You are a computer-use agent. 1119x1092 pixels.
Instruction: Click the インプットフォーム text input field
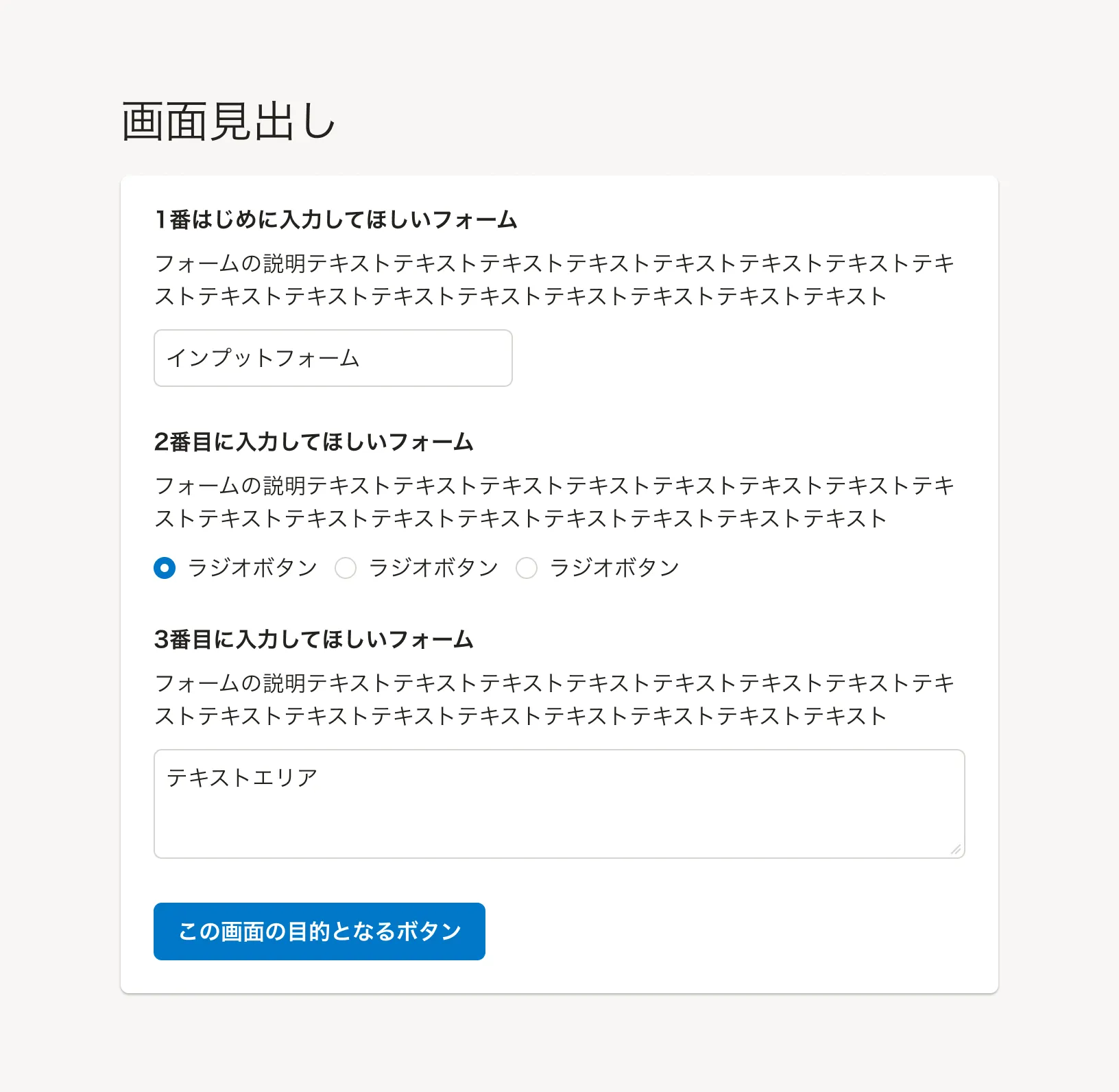(x=333, y=358)
